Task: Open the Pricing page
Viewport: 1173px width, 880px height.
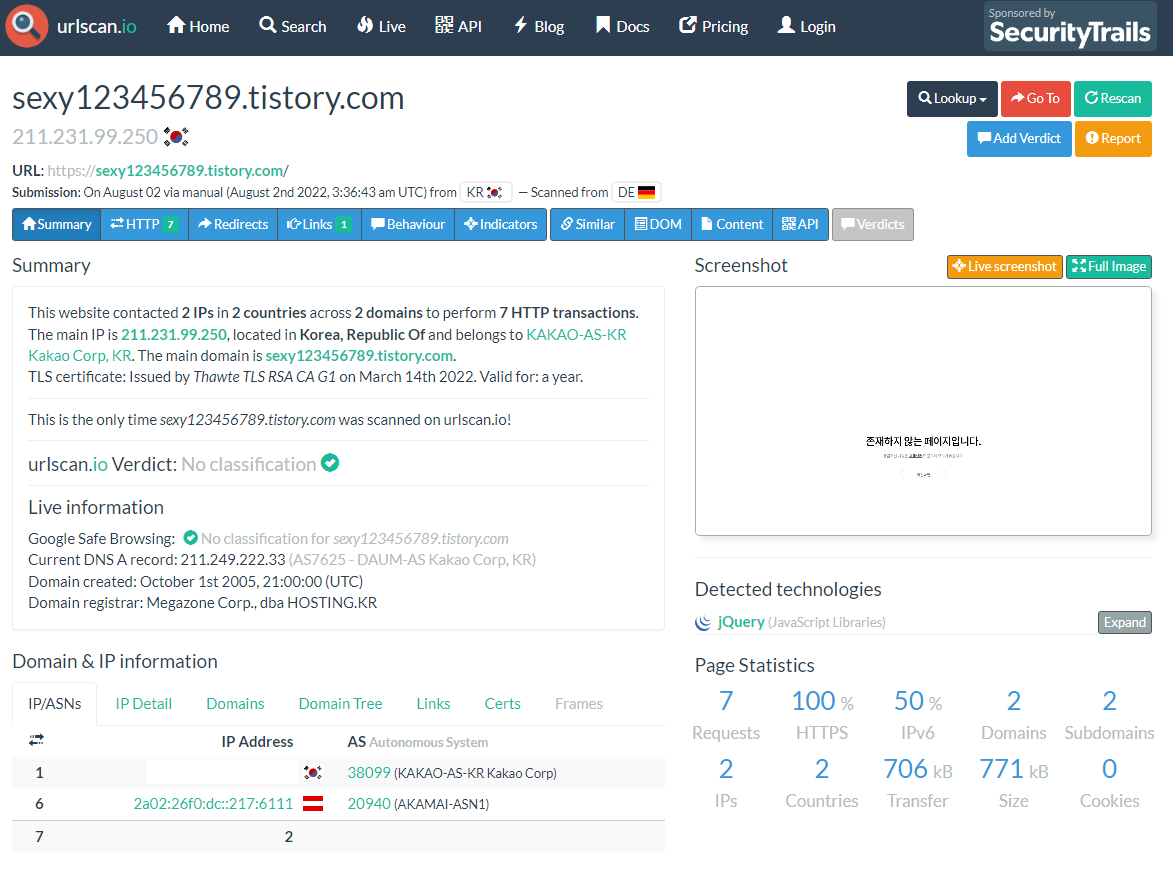Action: [x=713, y=26]
